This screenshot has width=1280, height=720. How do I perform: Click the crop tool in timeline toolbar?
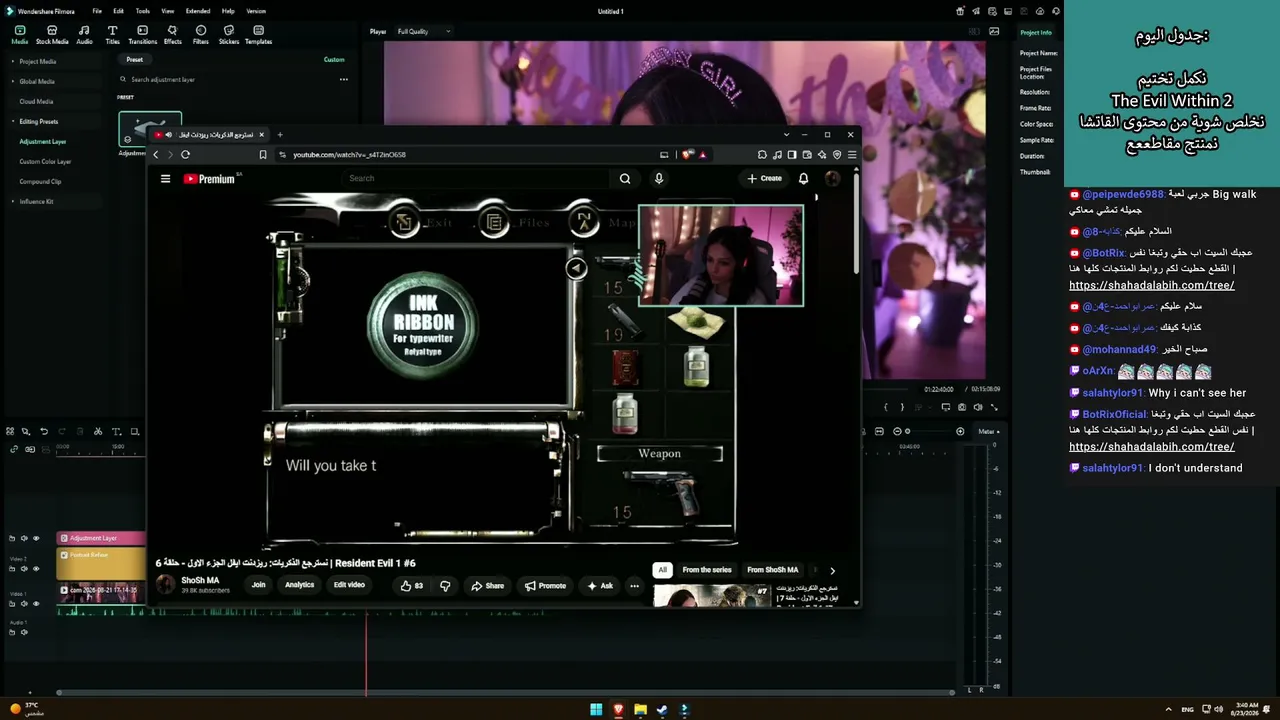click(x=134, y=432)
